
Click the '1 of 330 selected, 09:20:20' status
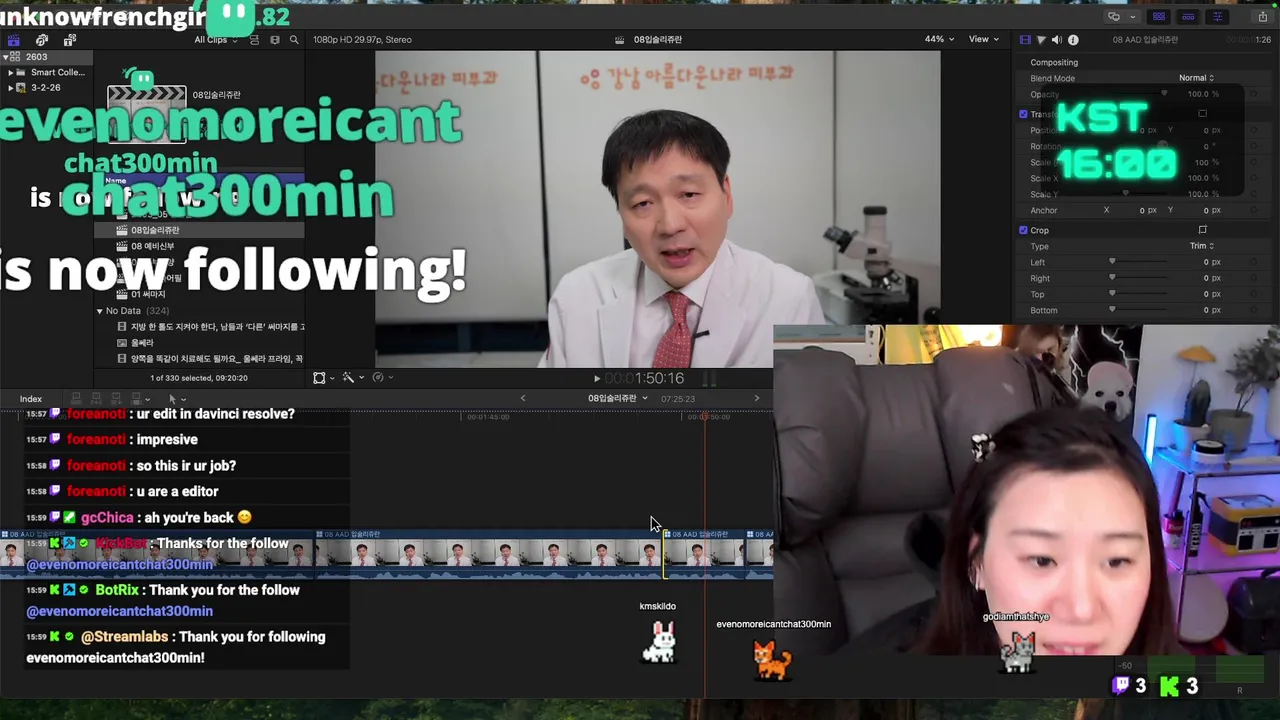tap(199, 378)
